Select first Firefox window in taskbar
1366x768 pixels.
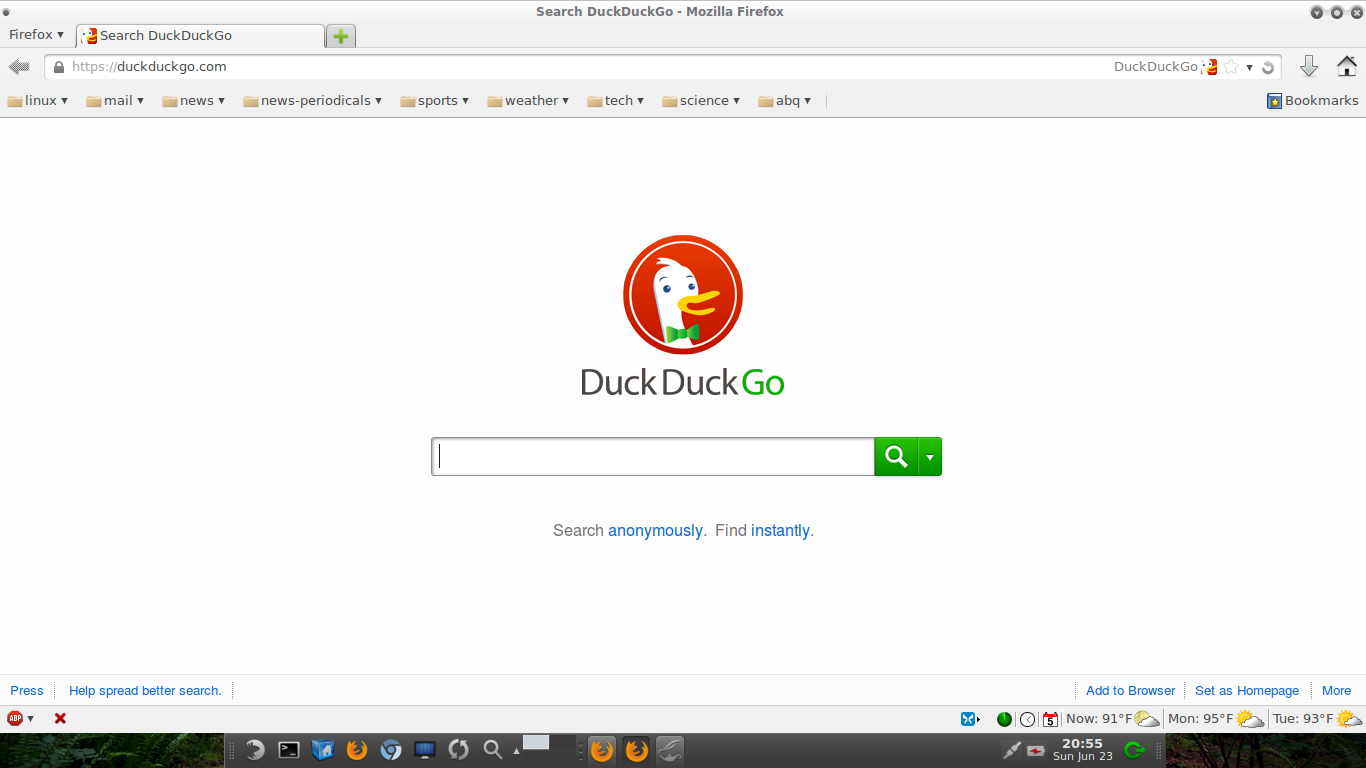[602, 750]
